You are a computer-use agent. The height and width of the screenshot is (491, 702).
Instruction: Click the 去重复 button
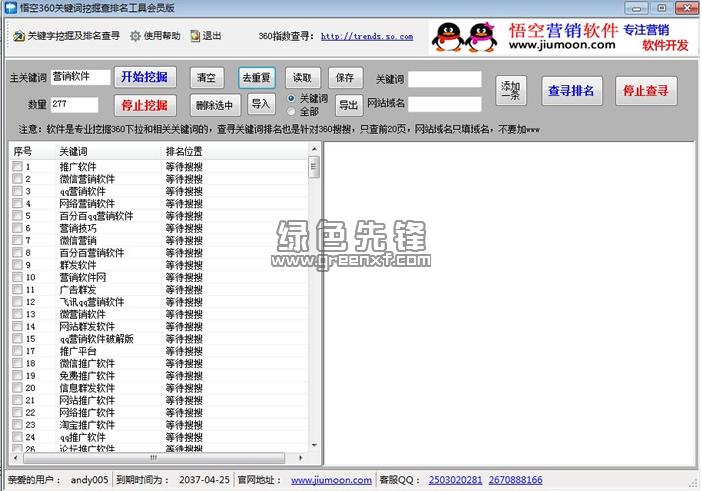257,78
